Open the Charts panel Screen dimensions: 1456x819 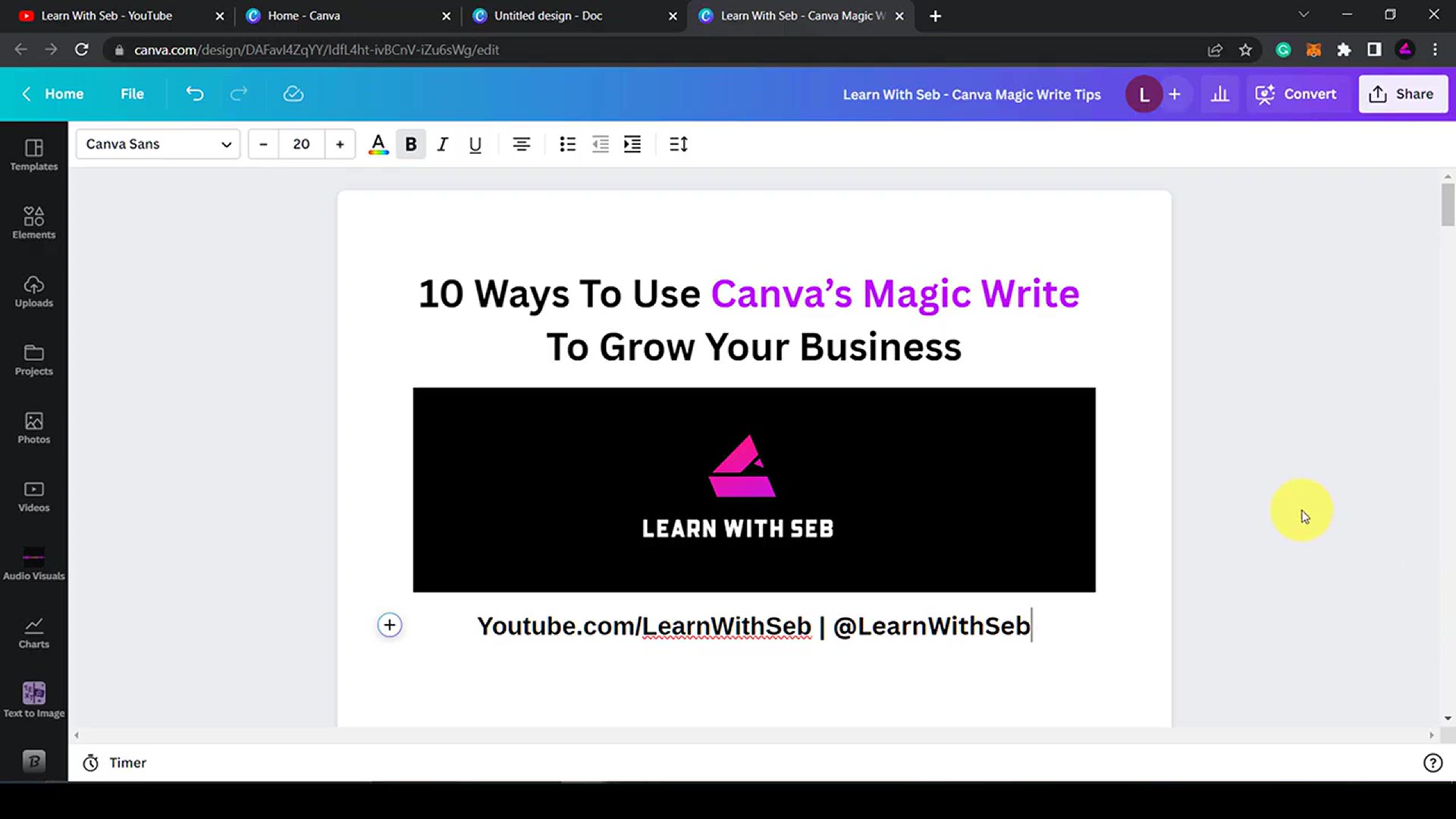[x=33, y=632]
